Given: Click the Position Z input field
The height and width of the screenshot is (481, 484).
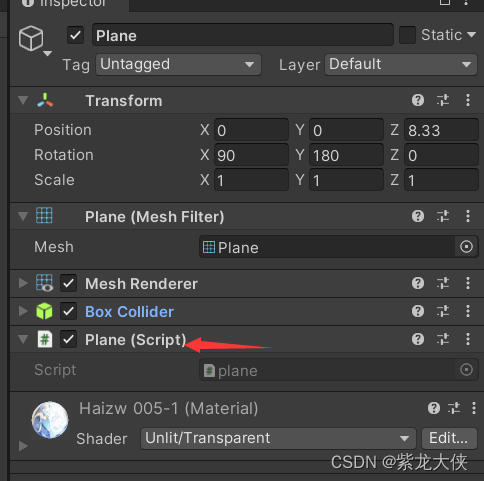Looking at the screenshot, I should coord(441,130).
